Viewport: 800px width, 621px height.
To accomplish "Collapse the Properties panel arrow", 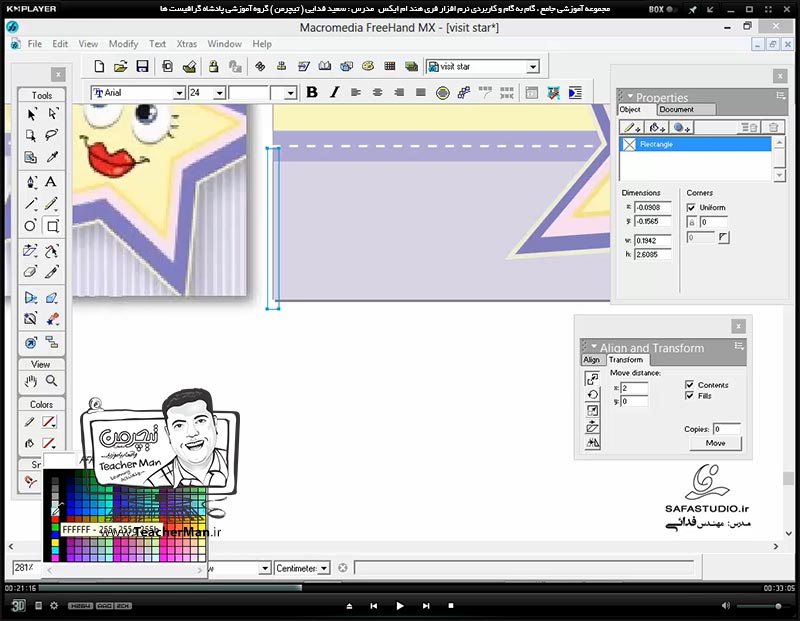I will 630,95.
